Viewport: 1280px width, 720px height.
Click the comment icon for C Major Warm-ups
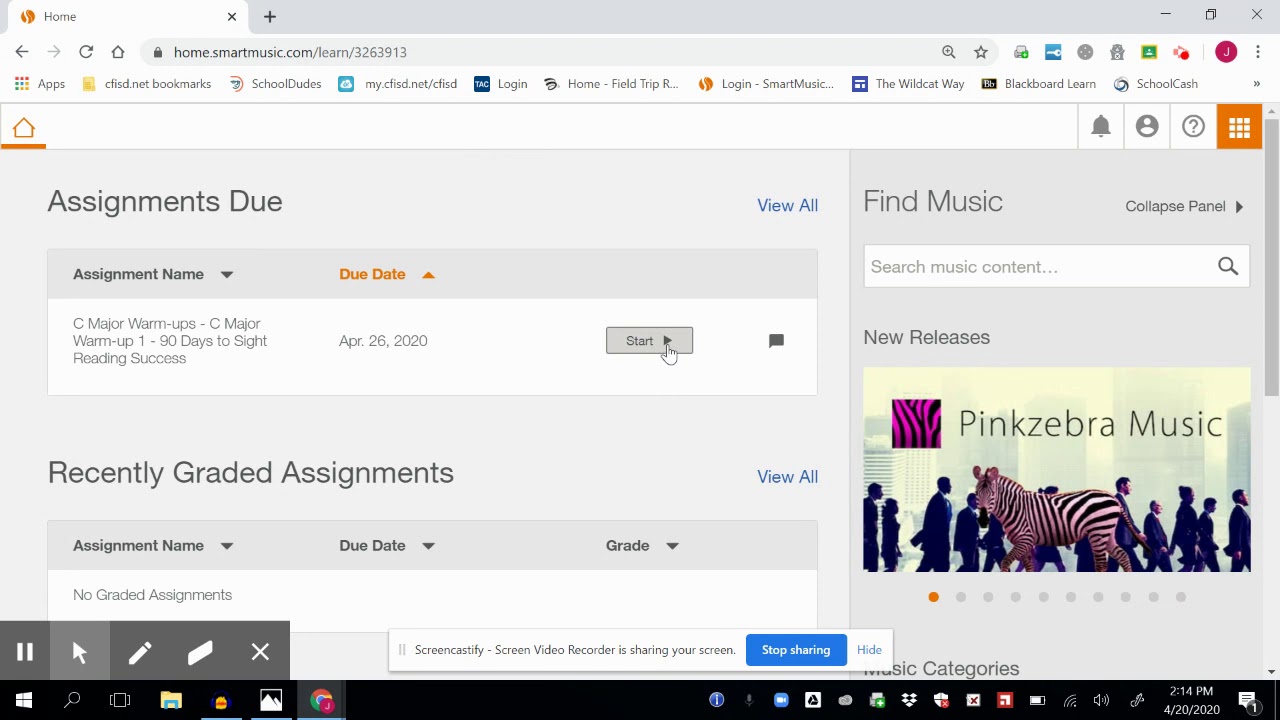click(x=776, y=341)
